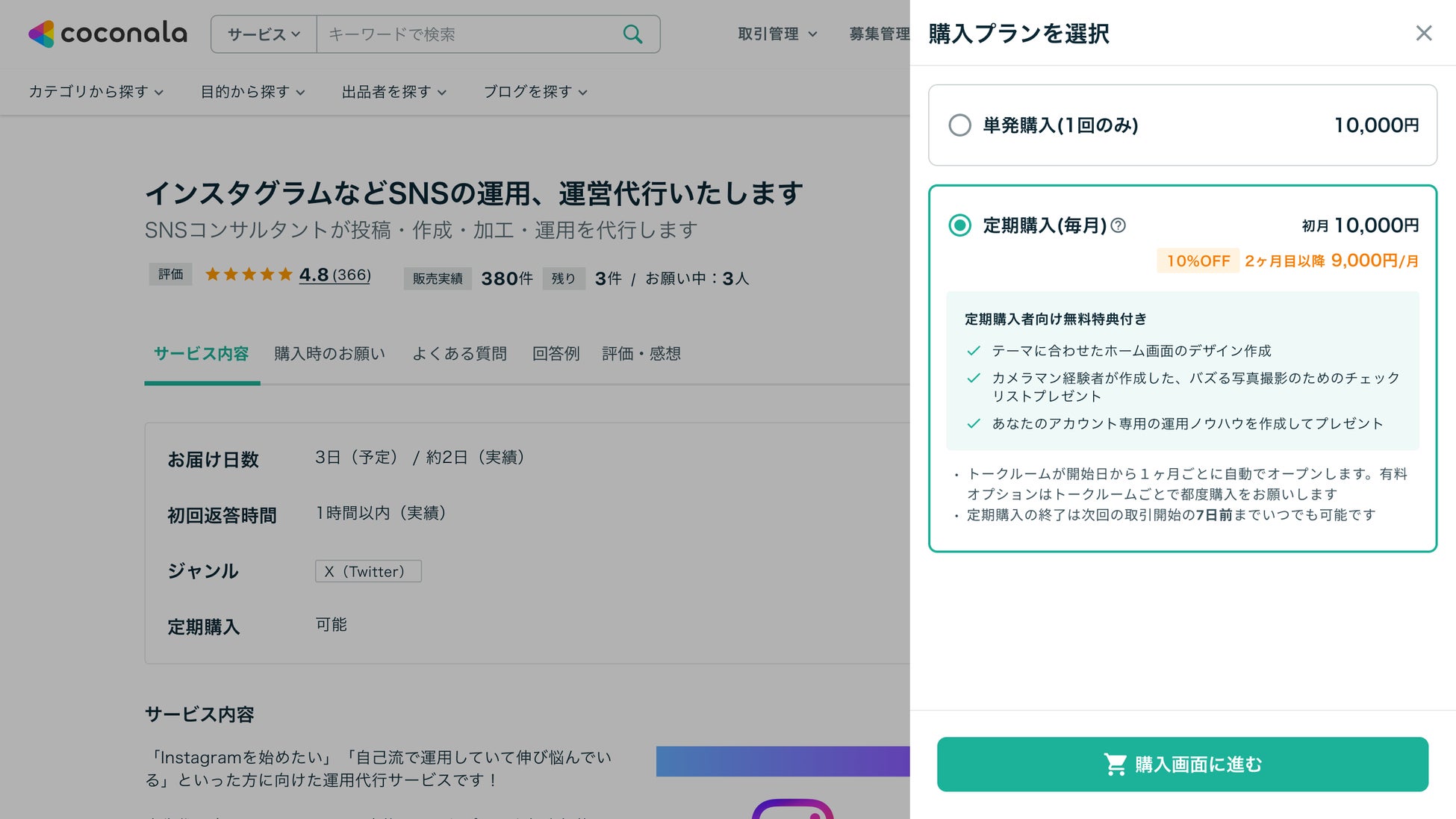Viewport: 1456px width, 819px height.
Task: Close the 購入プランを選択 panel with X
Action: [1423, 34]
